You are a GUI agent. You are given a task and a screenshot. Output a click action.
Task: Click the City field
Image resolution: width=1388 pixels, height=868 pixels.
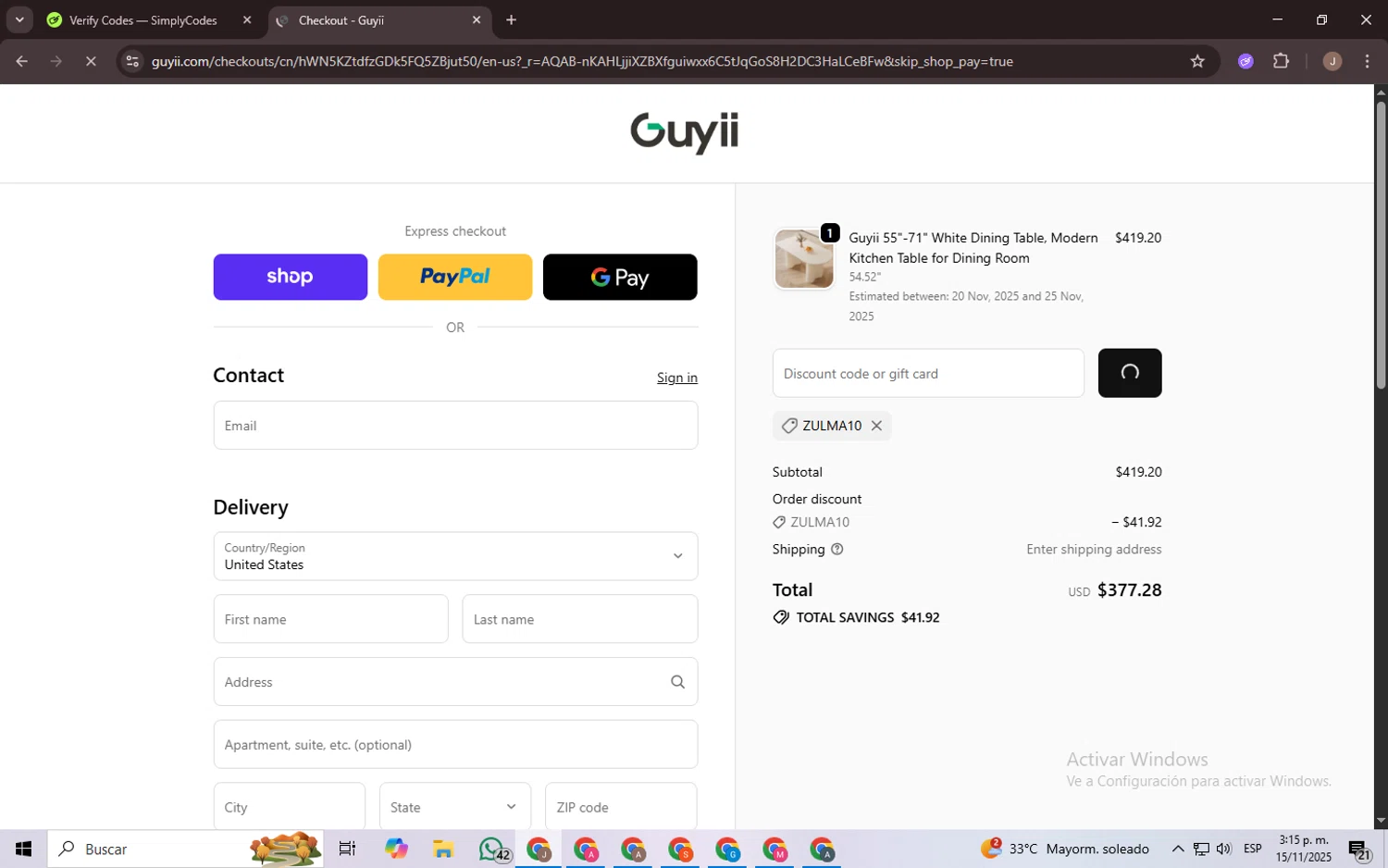(x=290, y=807)
